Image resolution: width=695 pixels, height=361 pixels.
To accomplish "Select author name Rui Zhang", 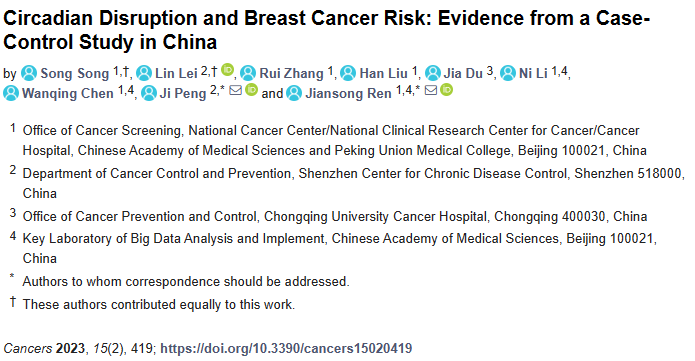I will click(x=291, y=73).
